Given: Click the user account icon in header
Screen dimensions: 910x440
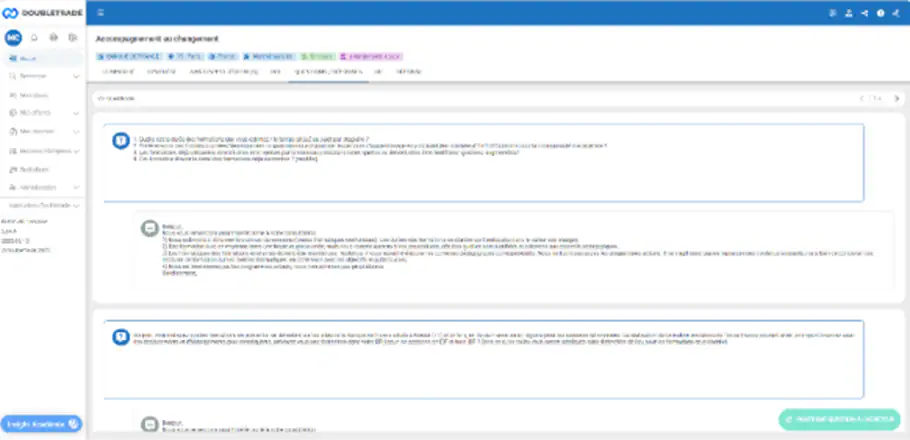Looking at the screenshot, I should 849,13.
